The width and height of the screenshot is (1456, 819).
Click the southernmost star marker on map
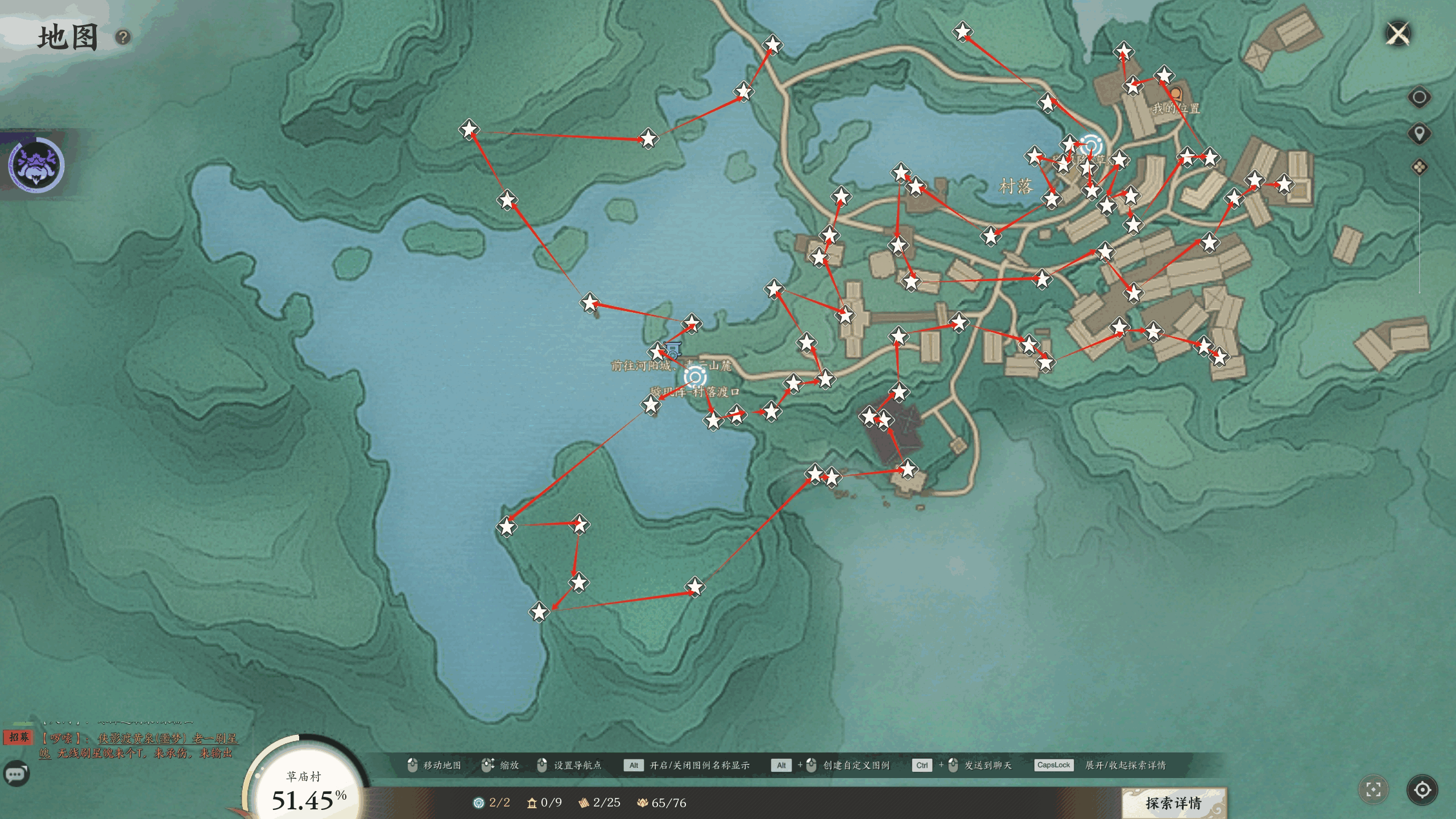tap(539, 612)
